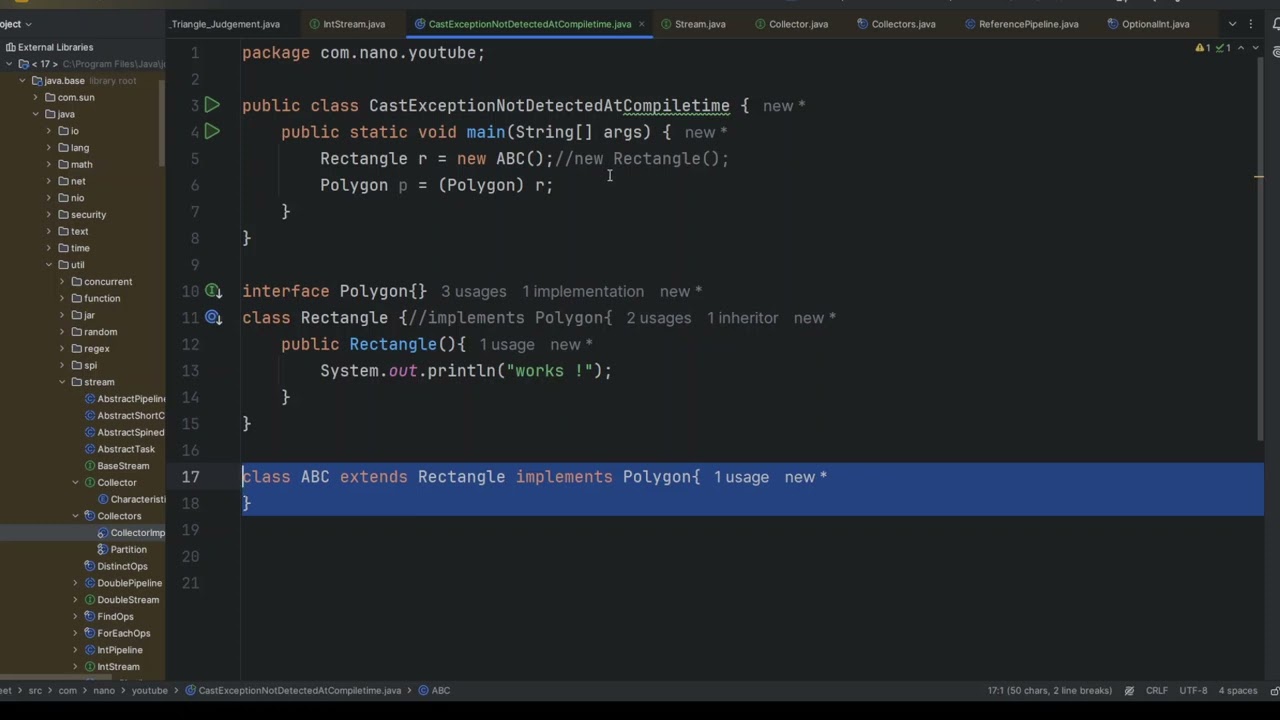1280x720 pixels.
Task: Expand the com.sun package
Action: (36, 97)
